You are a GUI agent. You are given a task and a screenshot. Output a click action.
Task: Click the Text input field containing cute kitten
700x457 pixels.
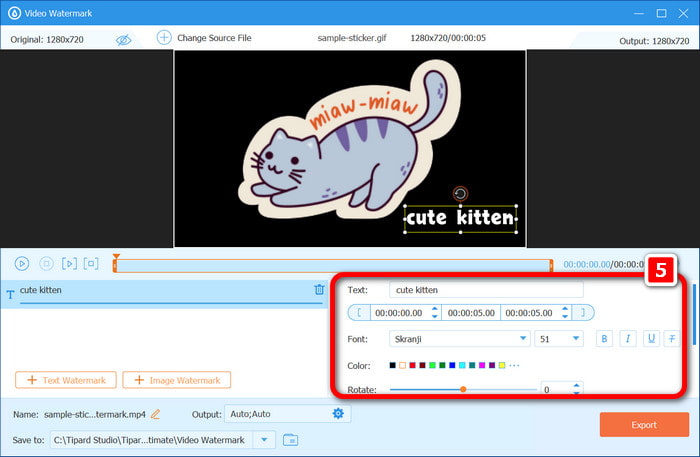coord(486,290)
